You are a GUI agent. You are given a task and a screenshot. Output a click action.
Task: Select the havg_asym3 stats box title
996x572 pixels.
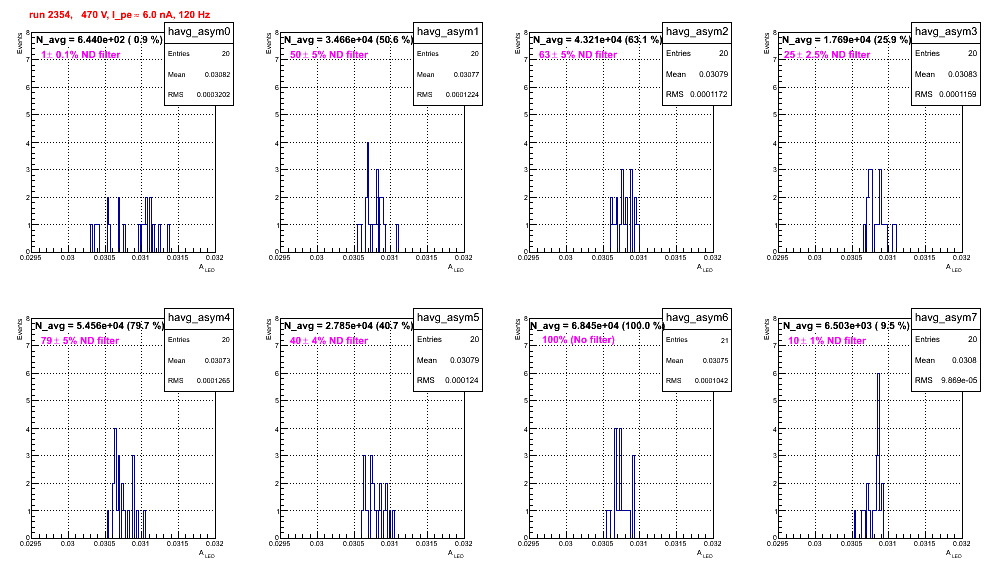(x=946, y=32)
